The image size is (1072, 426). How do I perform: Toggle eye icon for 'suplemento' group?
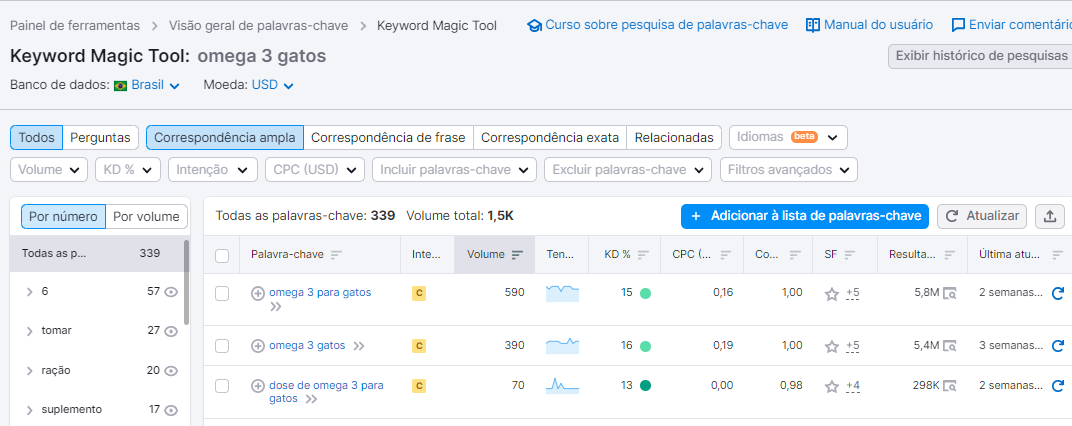pyautogui.click(x=171, y=410)
